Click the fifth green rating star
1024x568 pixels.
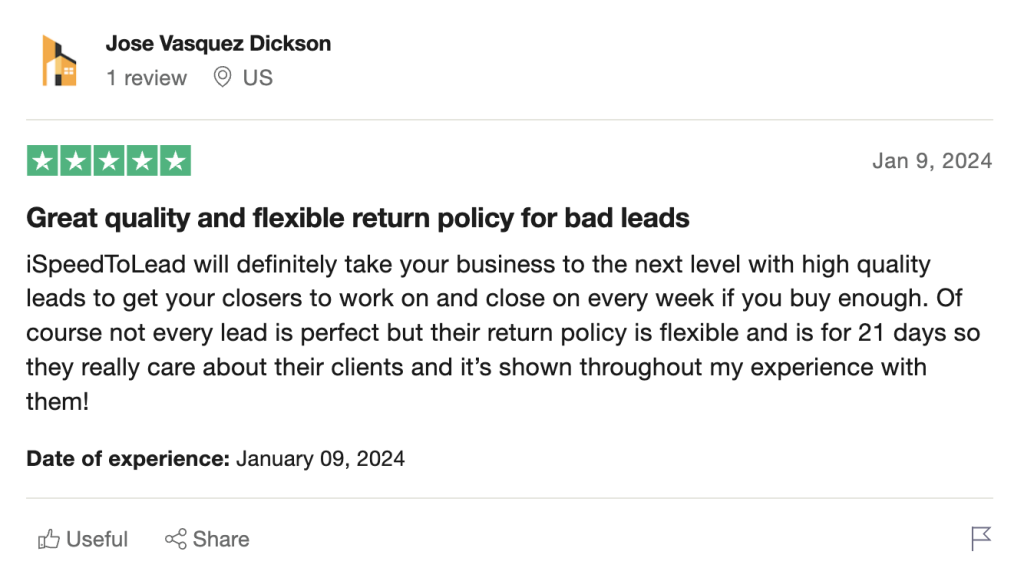pos(175,161)
